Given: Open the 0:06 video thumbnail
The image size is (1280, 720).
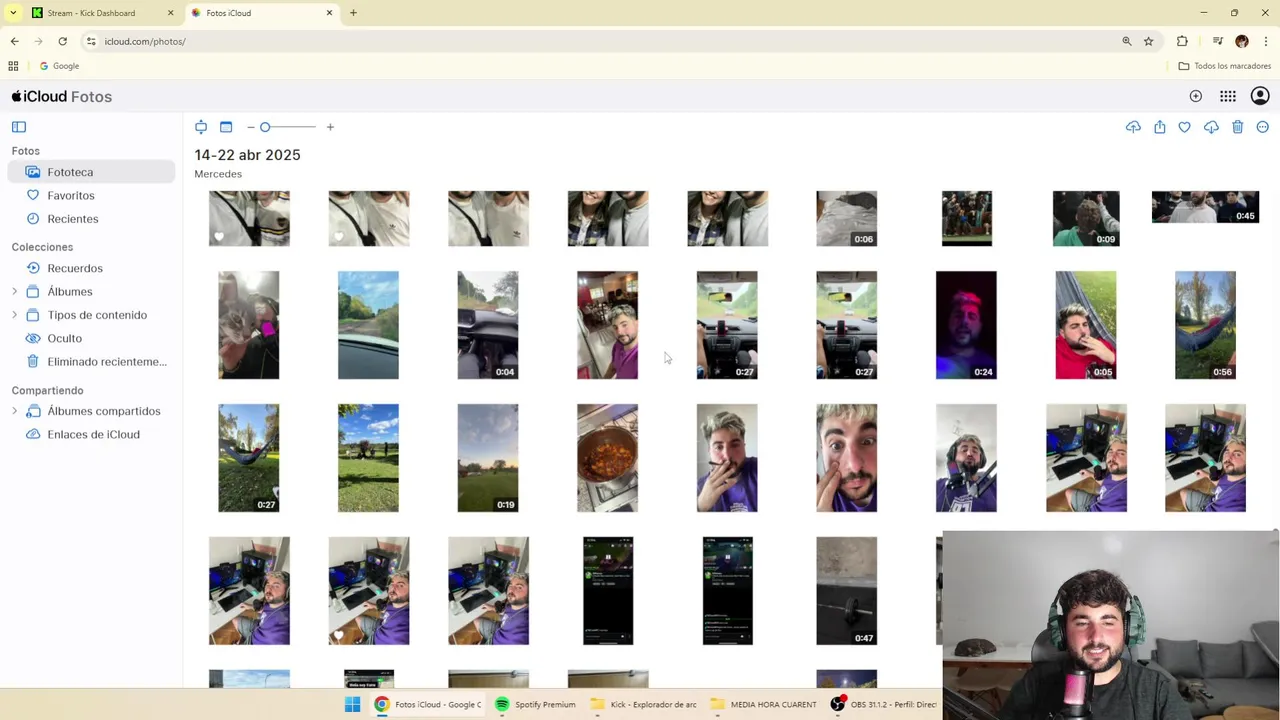Looking at the screenshot, I should tap(846, 218).
